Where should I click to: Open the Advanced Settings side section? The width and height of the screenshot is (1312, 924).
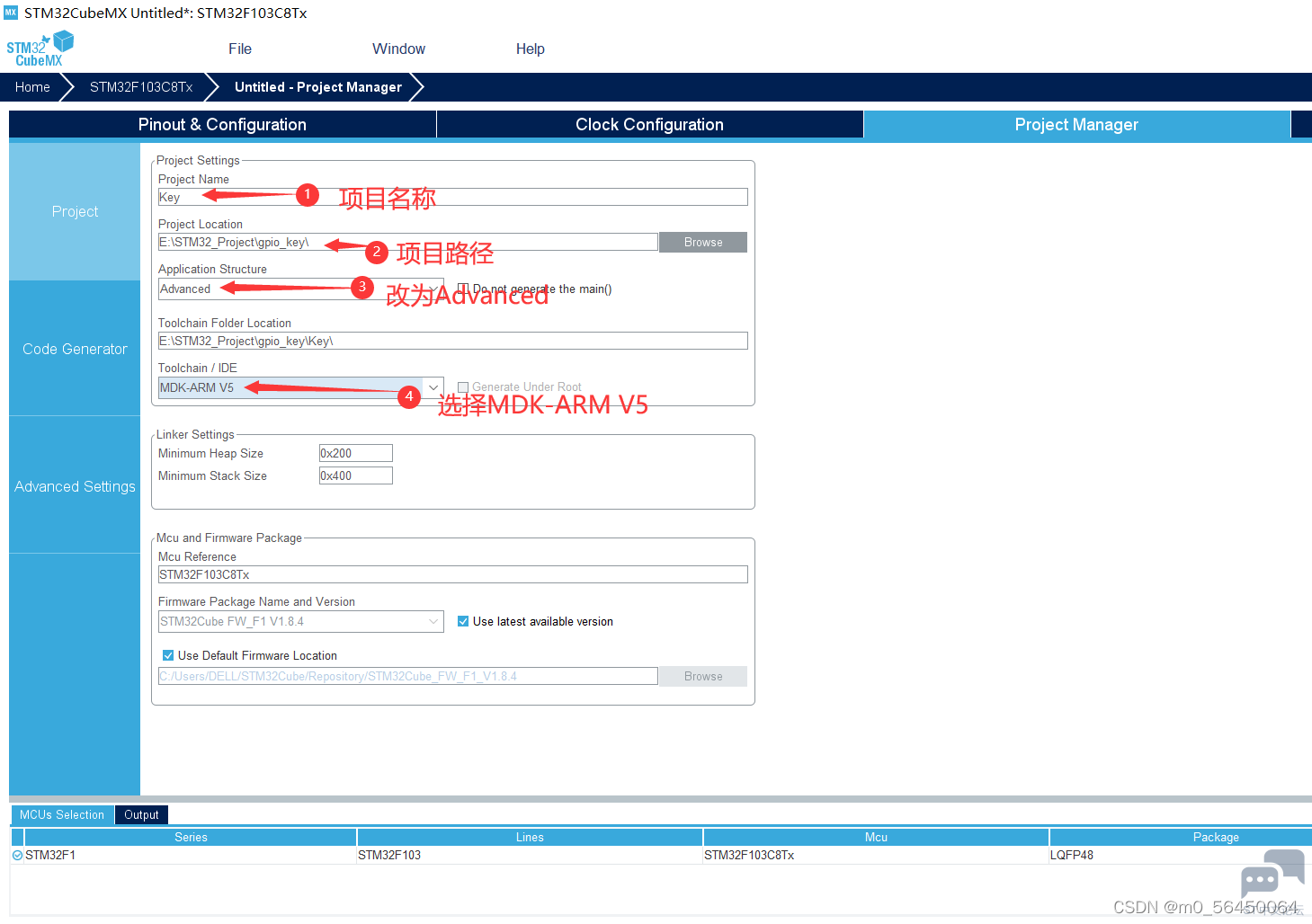(x=75, y=486)
